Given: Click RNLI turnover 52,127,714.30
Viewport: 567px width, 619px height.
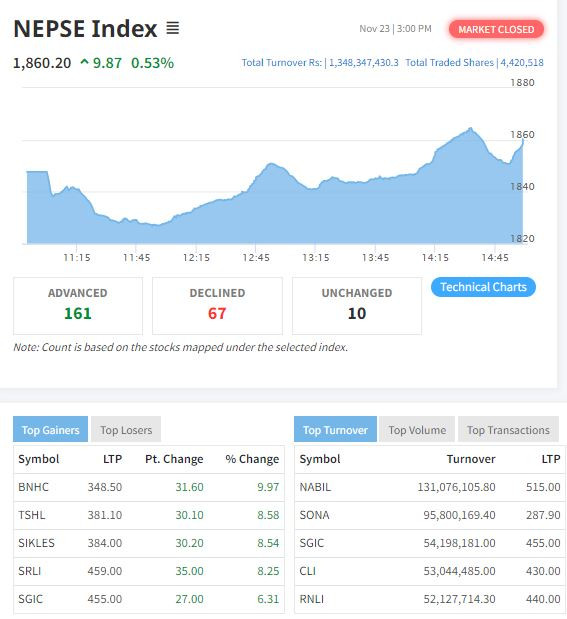Looking at the screenshot, I should [x=459, y=599].
